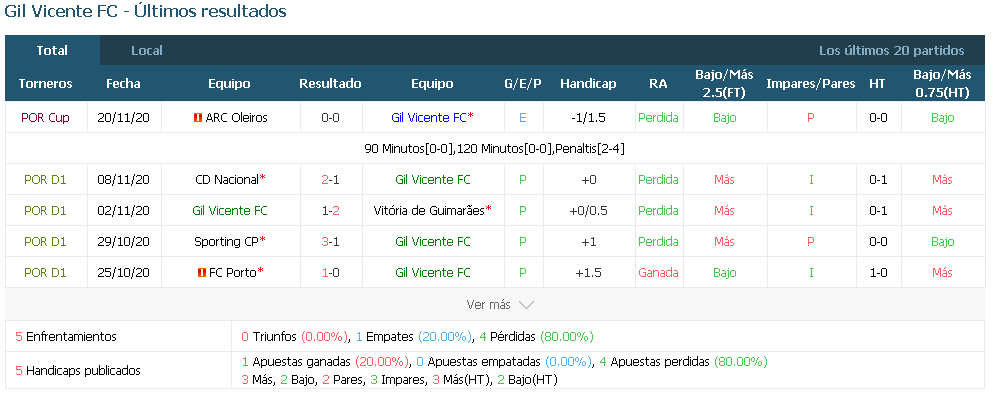
Task: Open the ARC Oleiros team link
Action: [236, 118]
